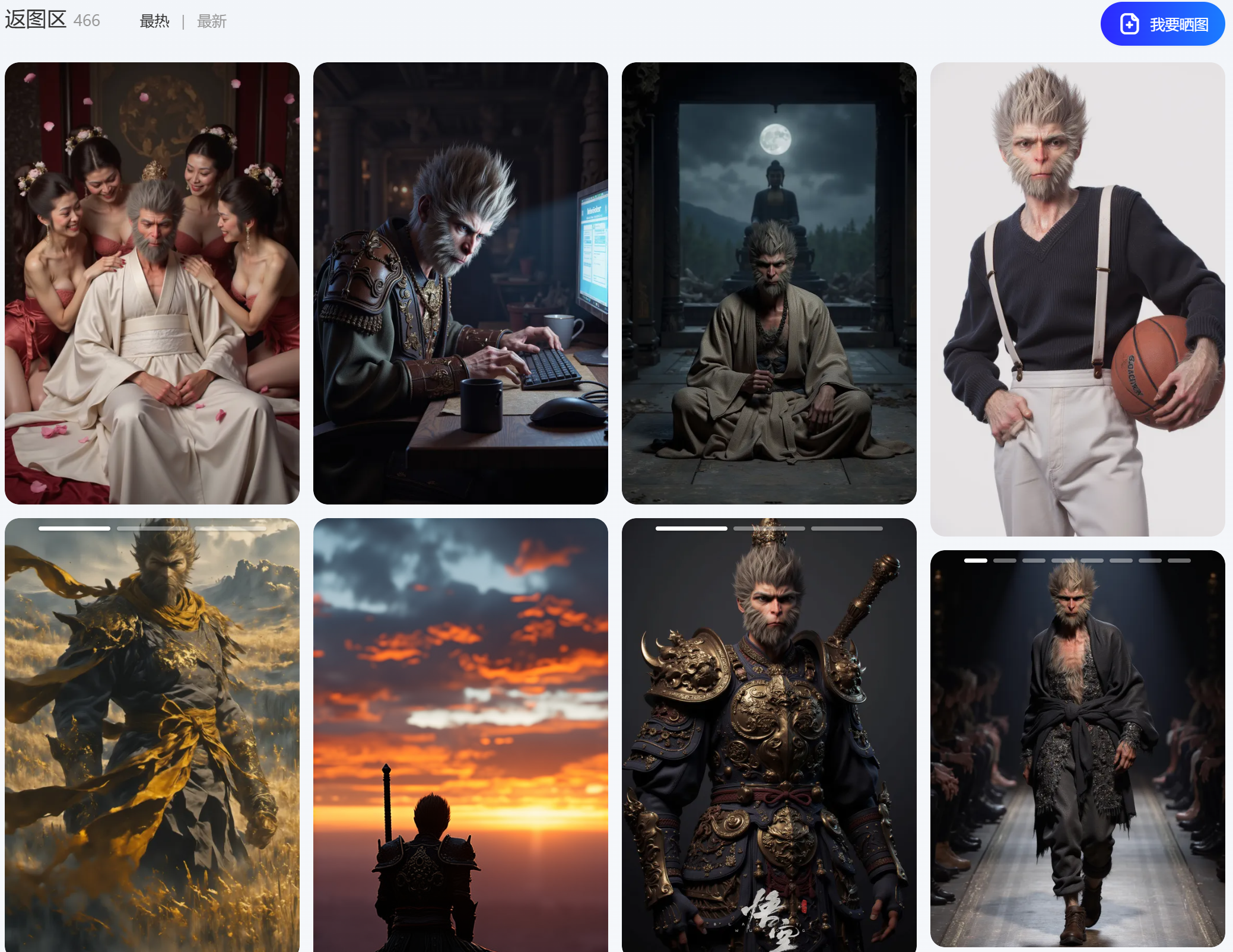Image resolution: width=1233 pixels, height=952 pixels.
Task: Open the golden armored monkey with staff image
Action: (769, 735)
